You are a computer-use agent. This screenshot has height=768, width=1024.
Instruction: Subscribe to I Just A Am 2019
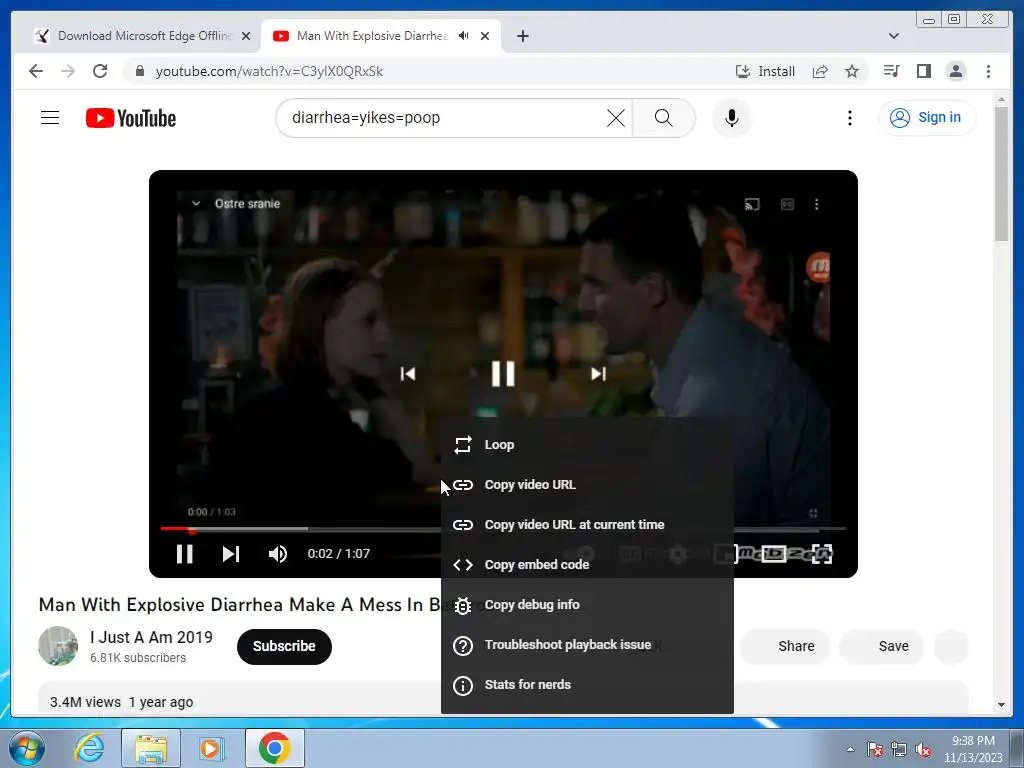[x=284, y=647]
